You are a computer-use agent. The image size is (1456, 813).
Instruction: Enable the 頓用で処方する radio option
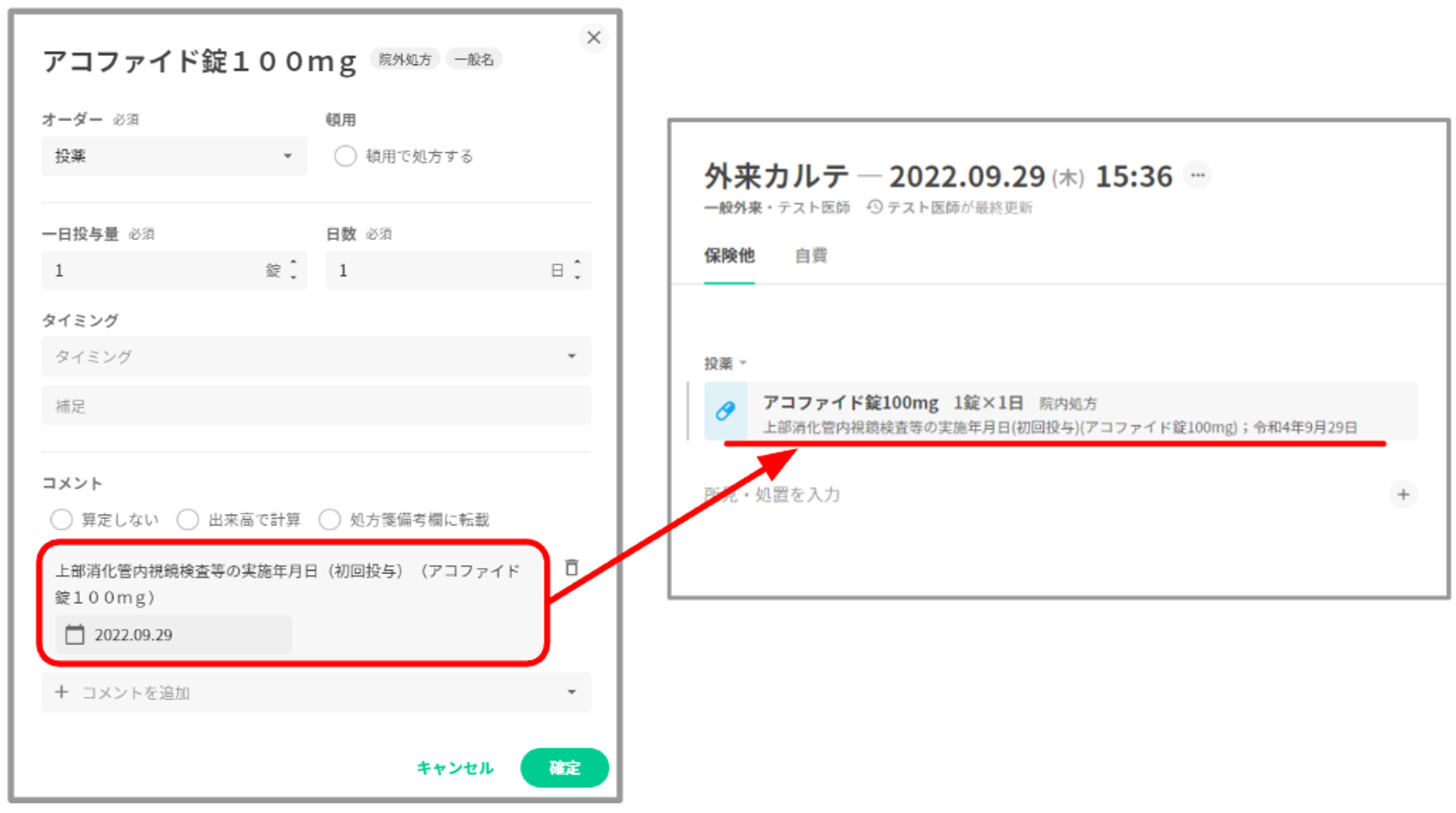345,156
